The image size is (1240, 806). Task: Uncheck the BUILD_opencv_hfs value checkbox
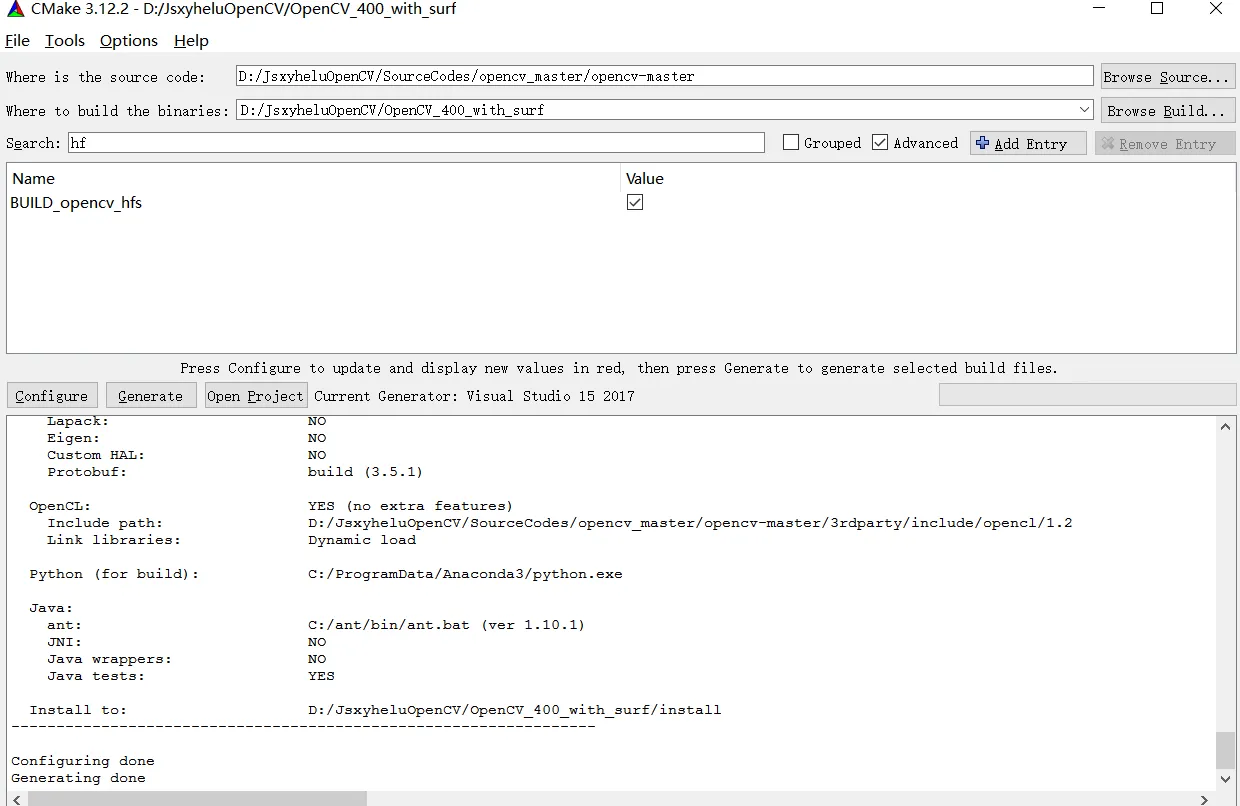635,202
